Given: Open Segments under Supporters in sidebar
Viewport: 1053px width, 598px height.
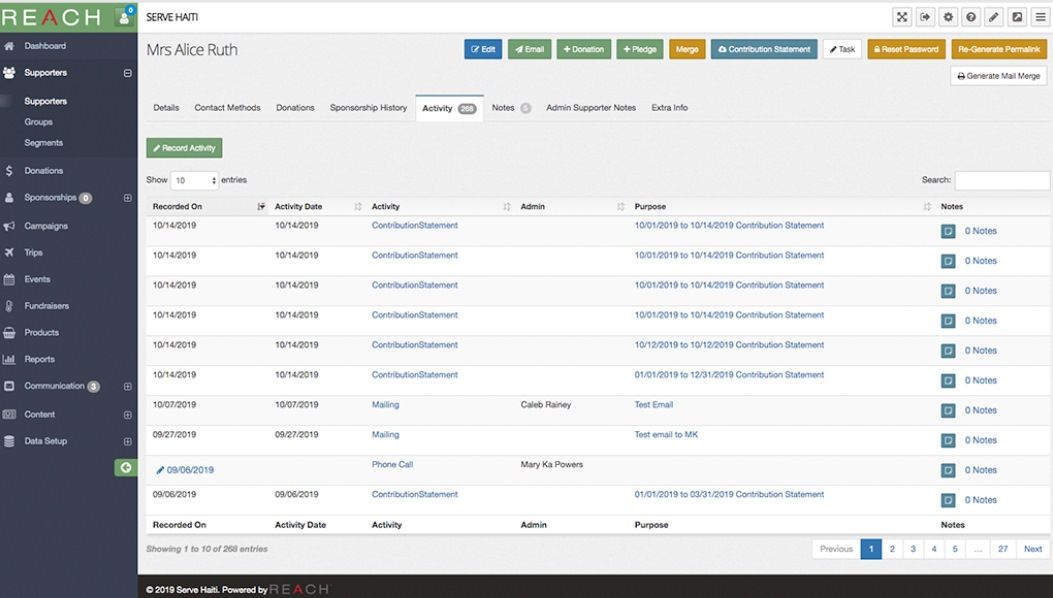Looking at the screenshot, I should [x=44, y=143].
